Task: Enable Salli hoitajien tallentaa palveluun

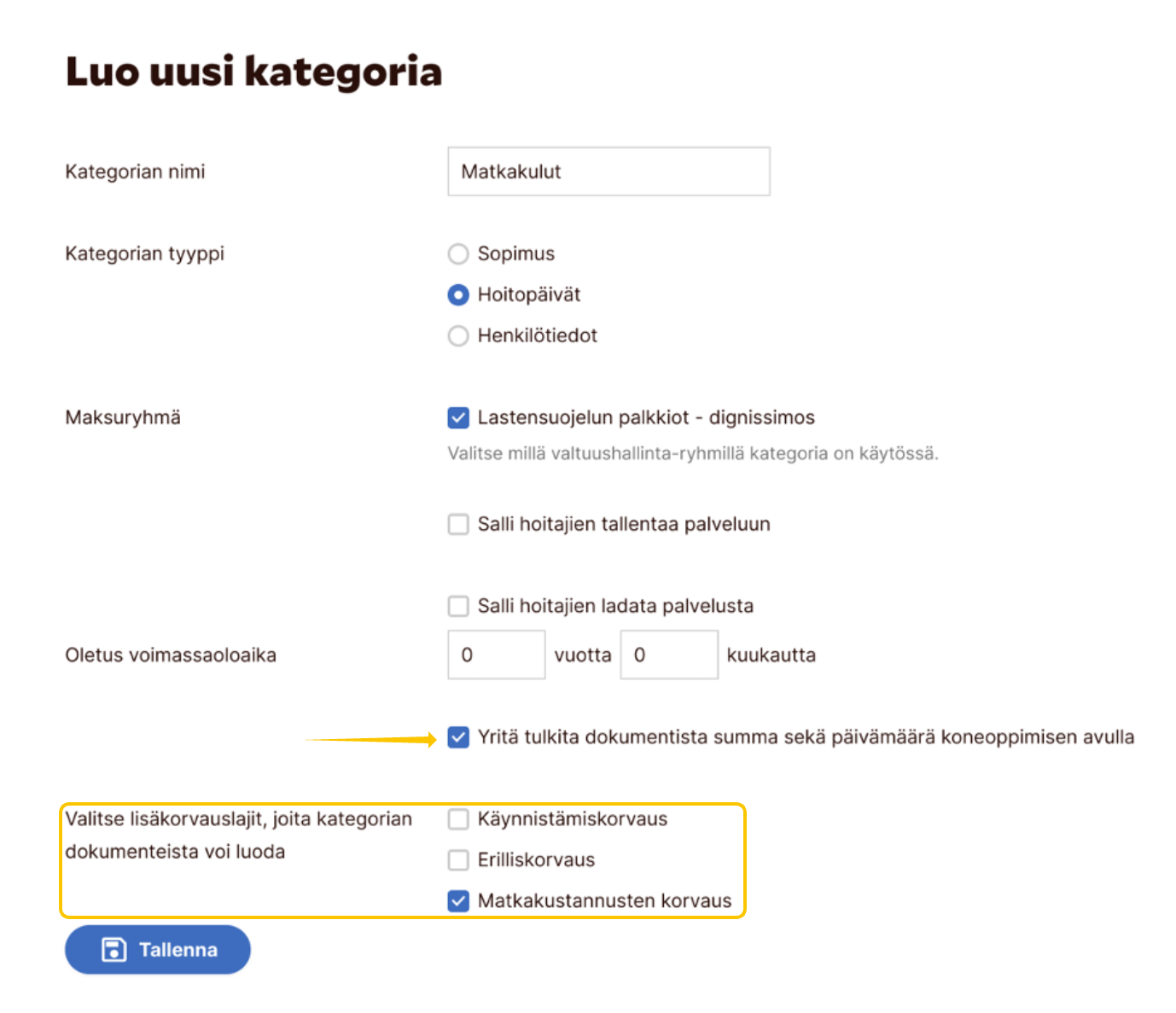Action: (x=458, y=524)
